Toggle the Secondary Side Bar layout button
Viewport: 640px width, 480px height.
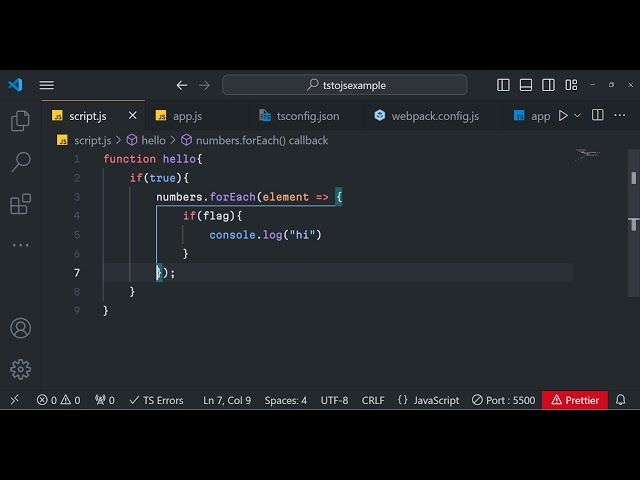tap(547, 85)
